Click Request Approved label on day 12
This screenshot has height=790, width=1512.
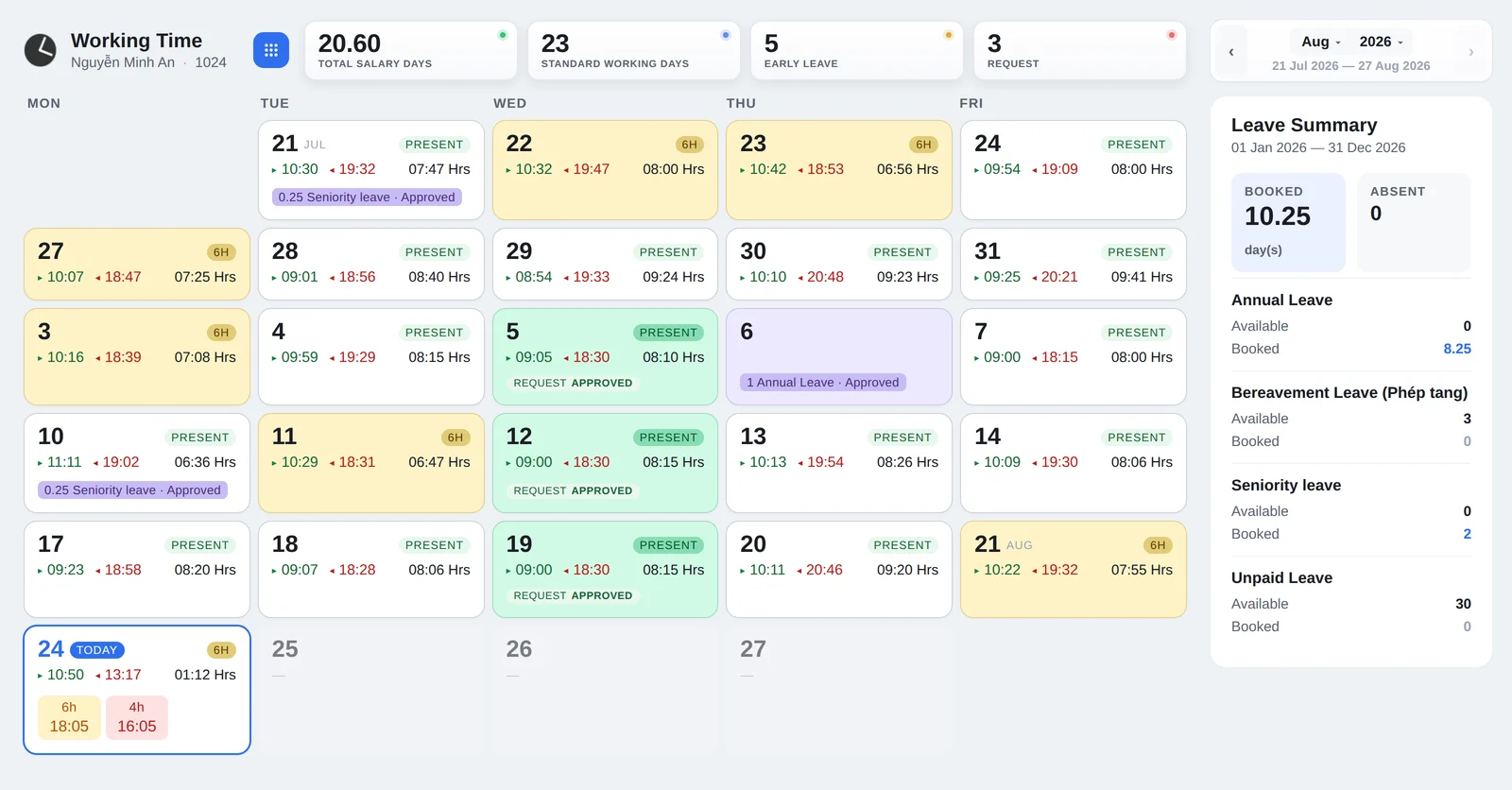click(x=573, y=490)
